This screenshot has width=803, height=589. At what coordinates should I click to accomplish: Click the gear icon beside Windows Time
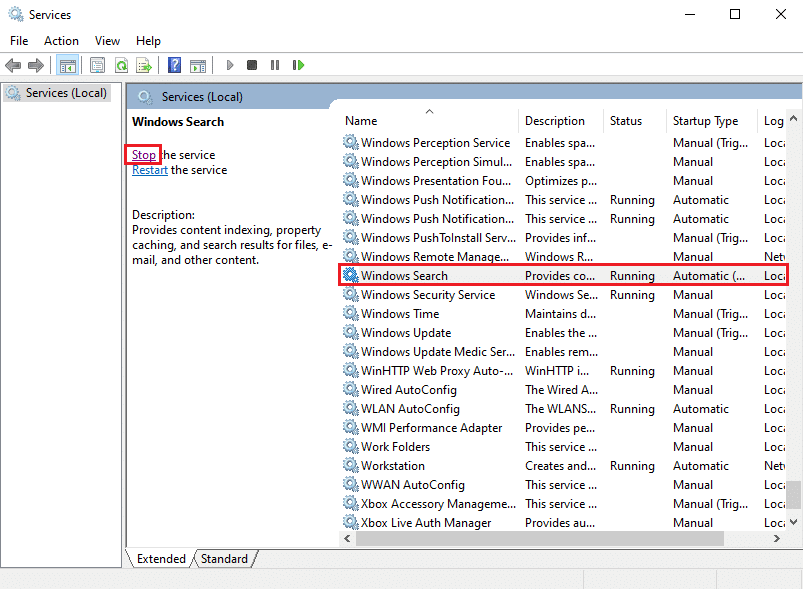pyautogui.click(x=350, y=313)
